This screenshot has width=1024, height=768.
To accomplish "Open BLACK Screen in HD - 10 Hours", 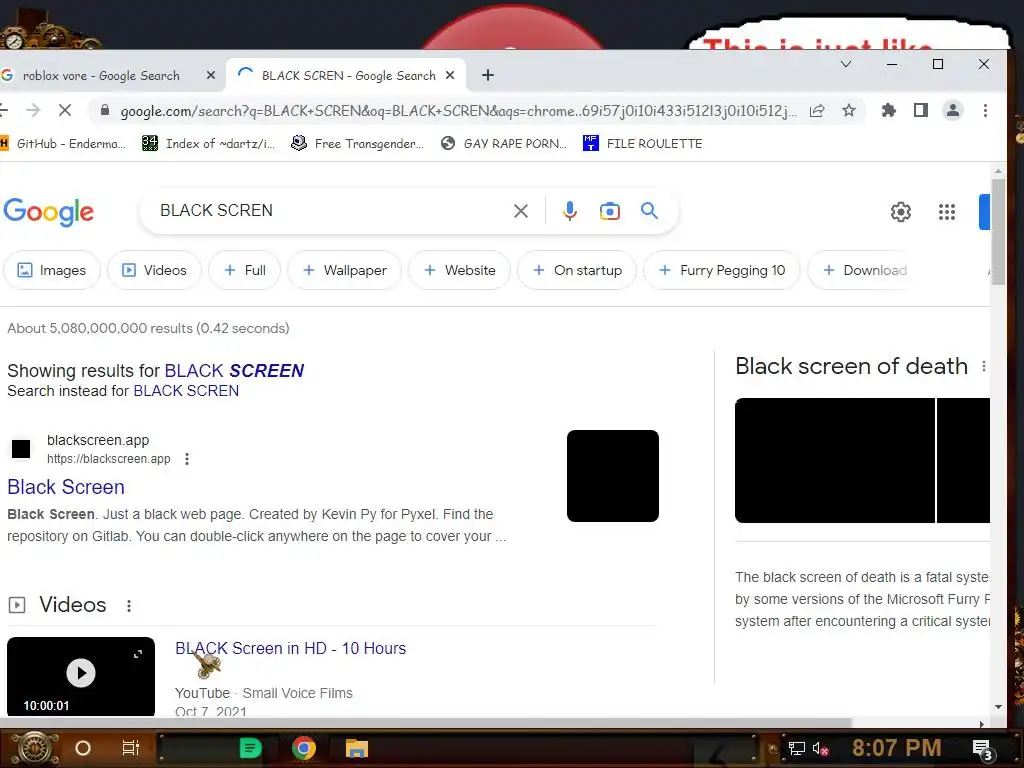I will coord(291,648).
